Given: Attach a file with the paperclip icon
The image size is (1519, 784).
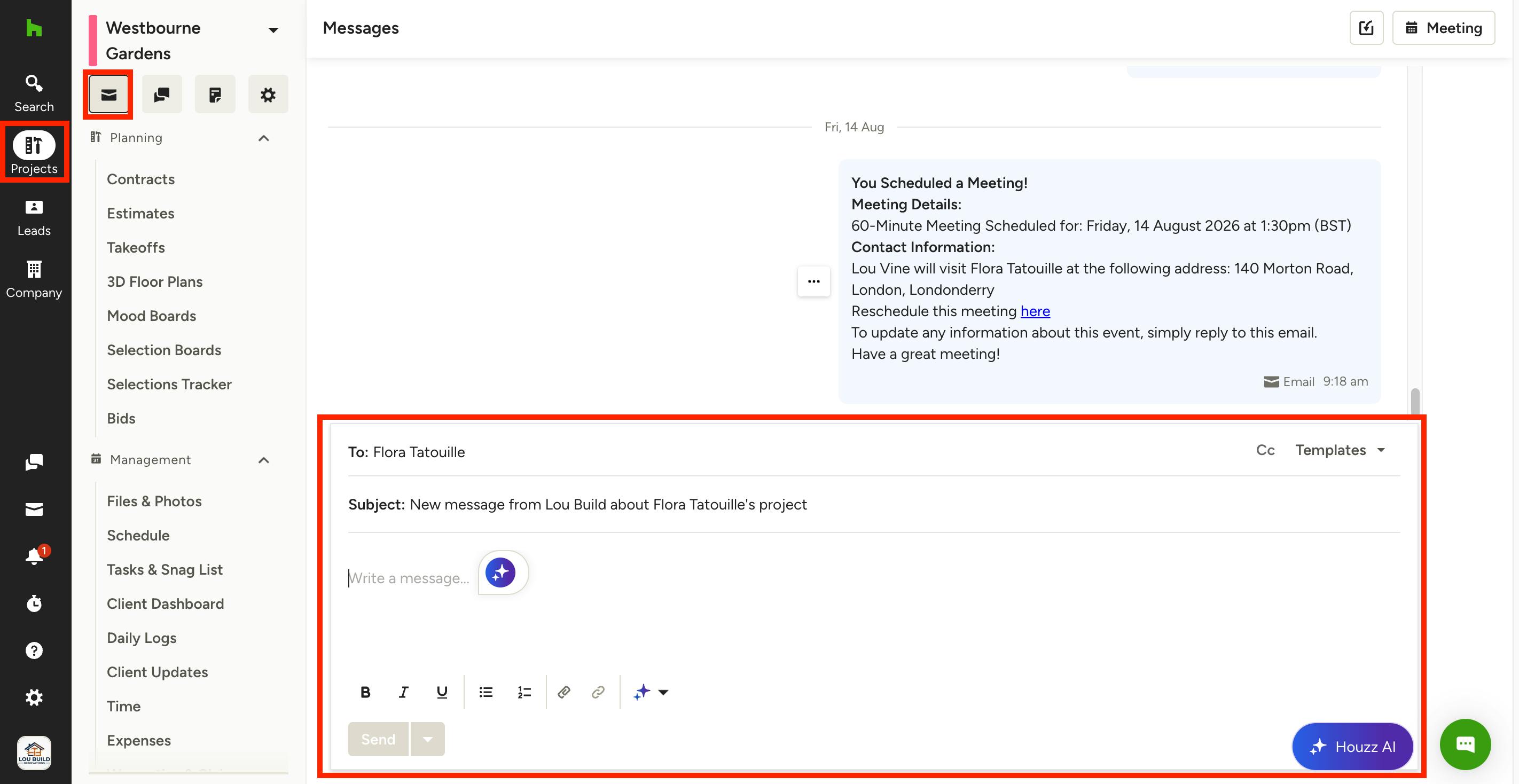Looking at the screenshot, I should 563,692.
